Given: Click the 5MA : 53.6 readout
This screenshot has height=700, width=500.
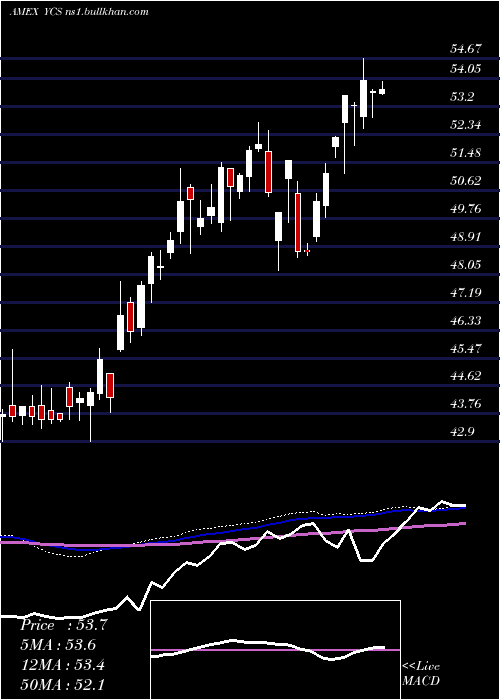Looking at the screenshot, I should pos(58,645).
